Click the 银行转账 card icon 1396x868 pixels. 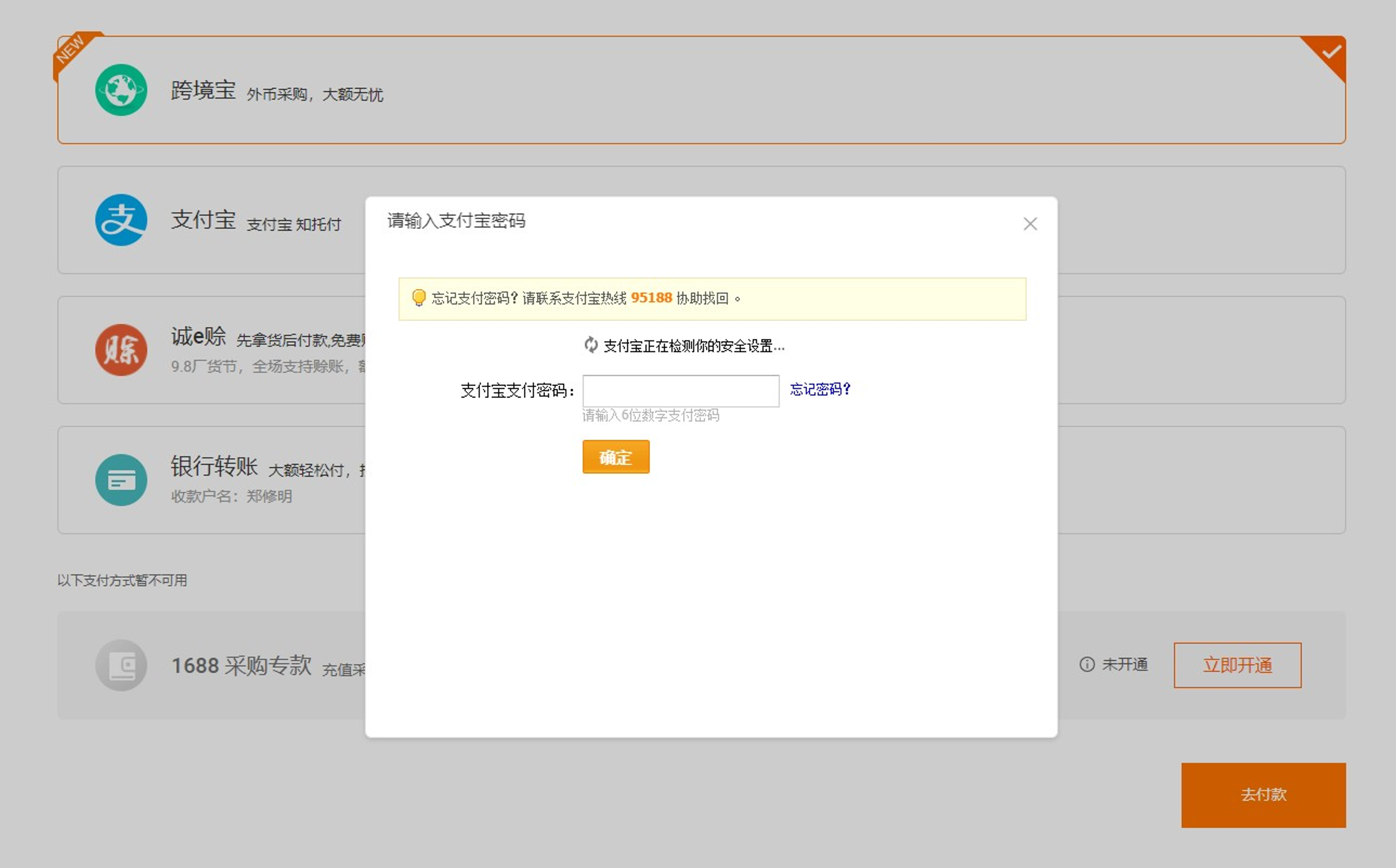(121, 480)
